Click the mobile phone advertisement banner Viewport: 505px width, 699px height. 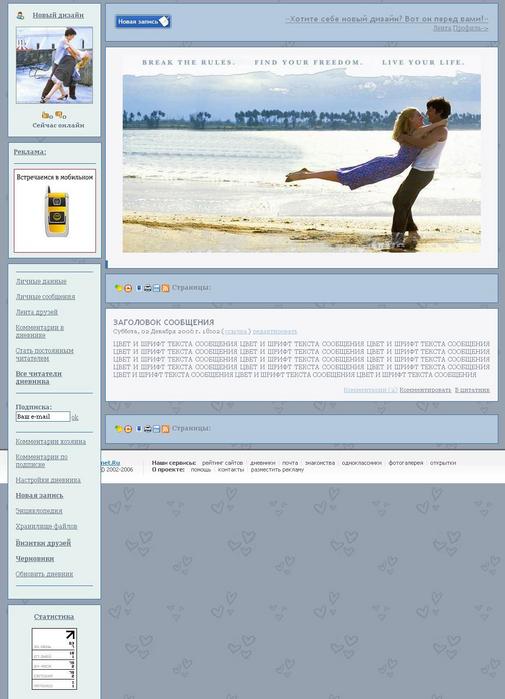54,211
